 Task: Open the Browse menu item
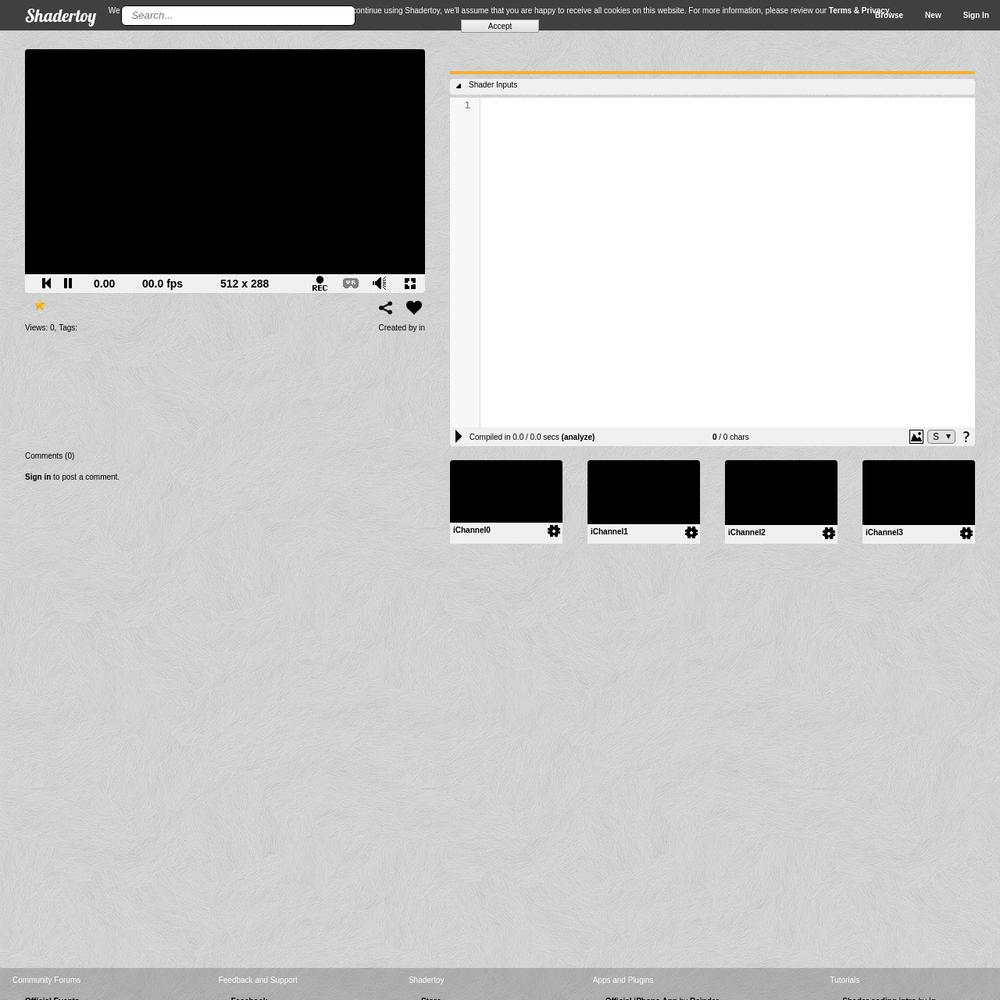pos(889,15)
